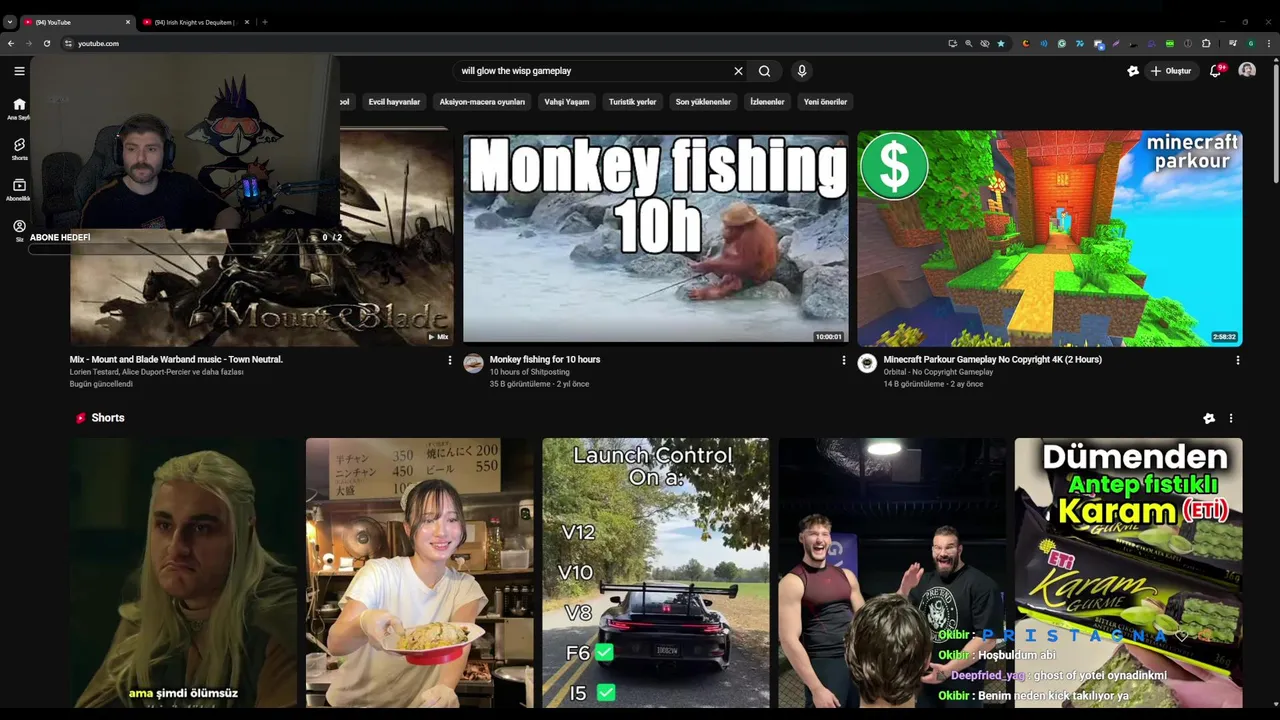Open the account avatar menu

1247,71
